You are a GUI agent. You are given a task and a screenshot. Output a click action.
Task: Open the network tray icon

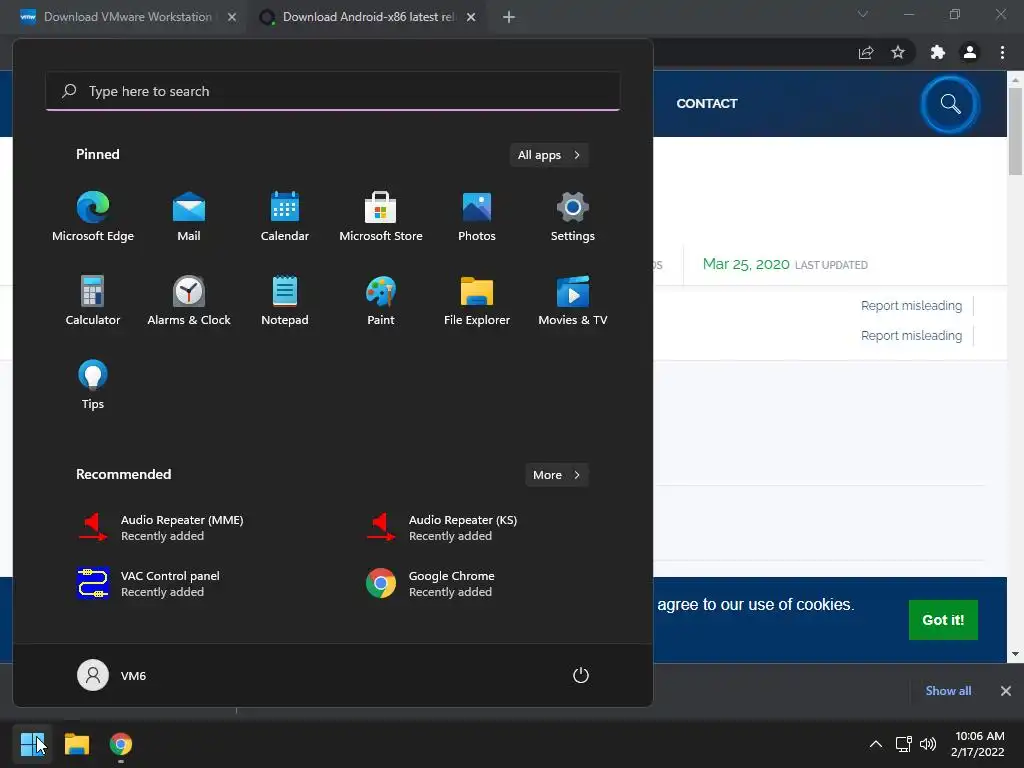(904, 744)
